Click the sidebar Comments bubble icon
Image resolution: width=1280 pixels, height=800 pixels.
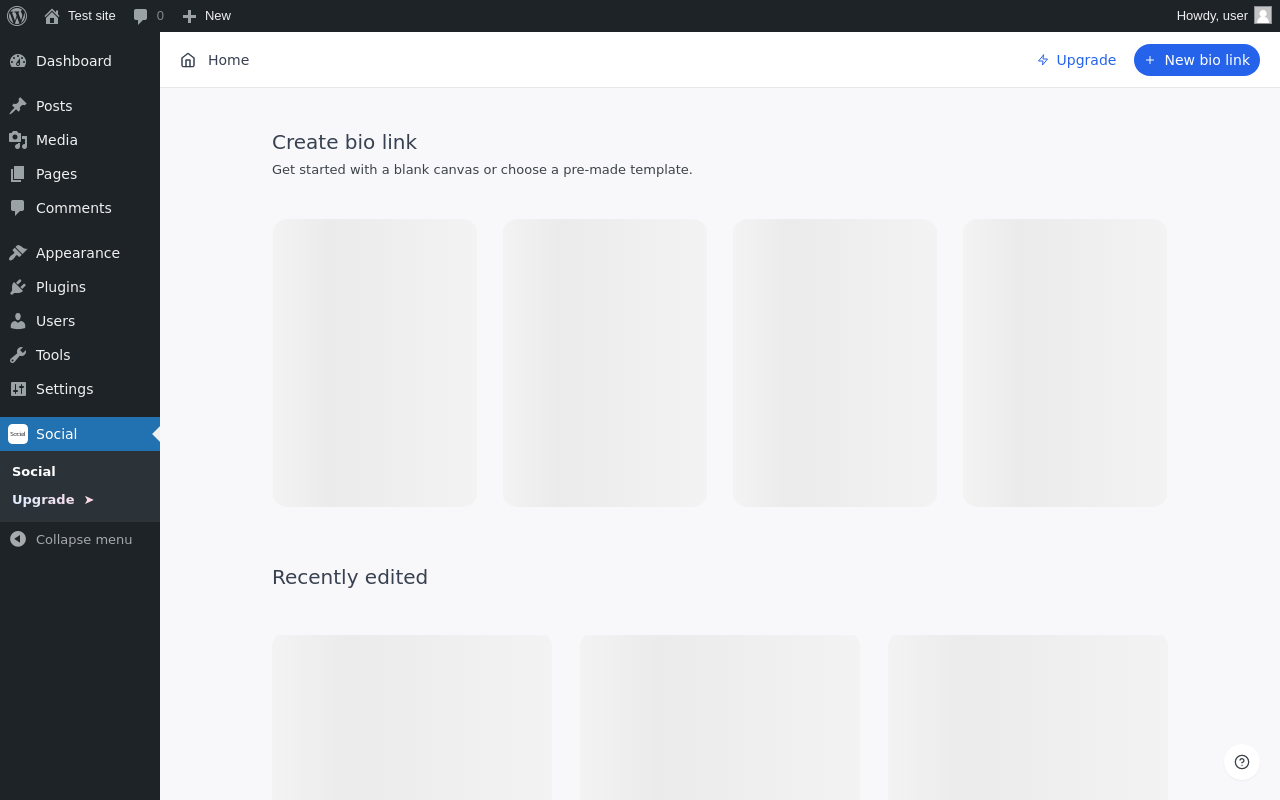point(18,208)
